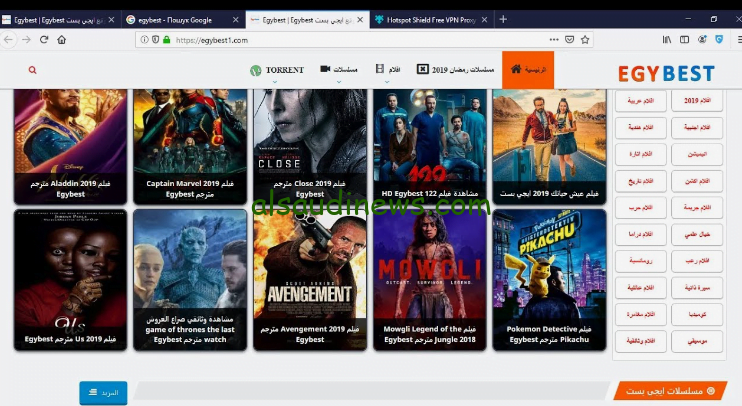Open Pokemon Detective Pikachu poster
742x406 pixels.
point(549,280)
